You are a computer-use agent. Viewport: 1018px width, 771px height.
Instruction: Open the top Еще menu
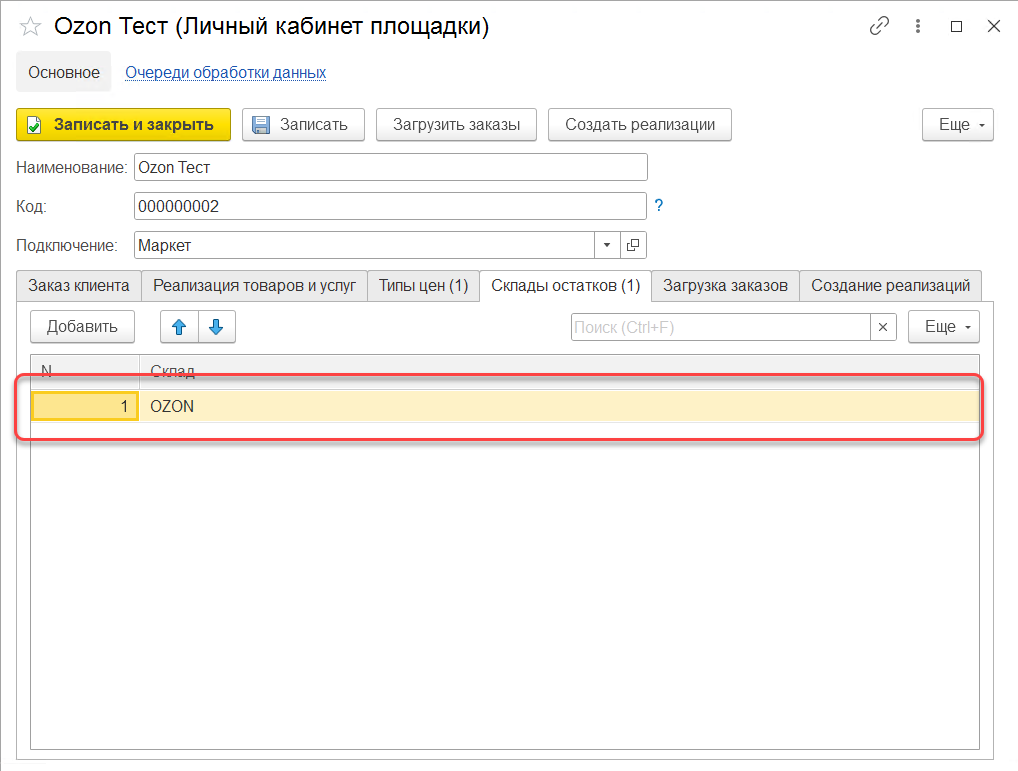click(x=958, y=125)
